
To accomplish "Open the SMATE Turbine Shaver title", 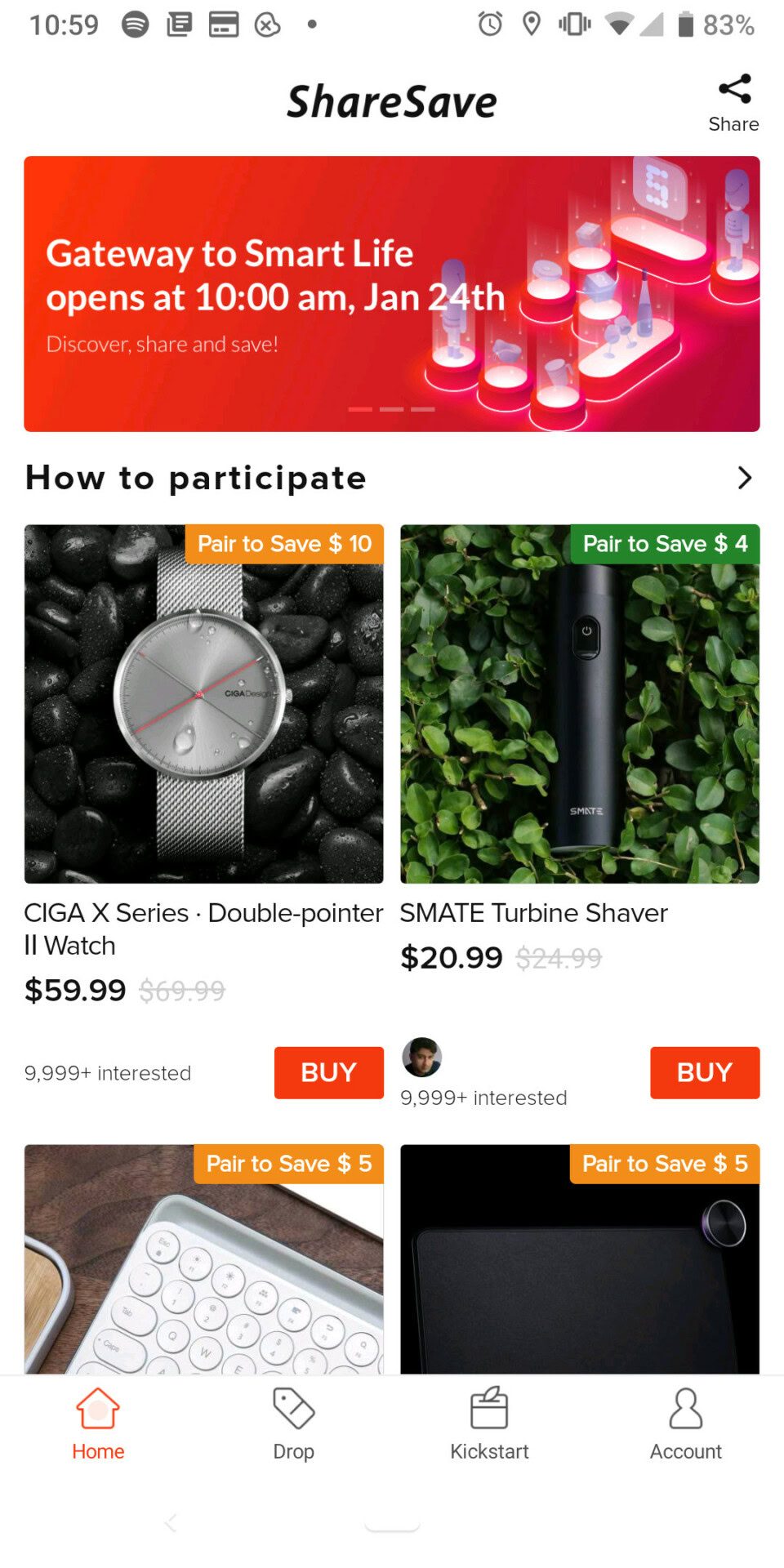I will click(x=533, y=913).
